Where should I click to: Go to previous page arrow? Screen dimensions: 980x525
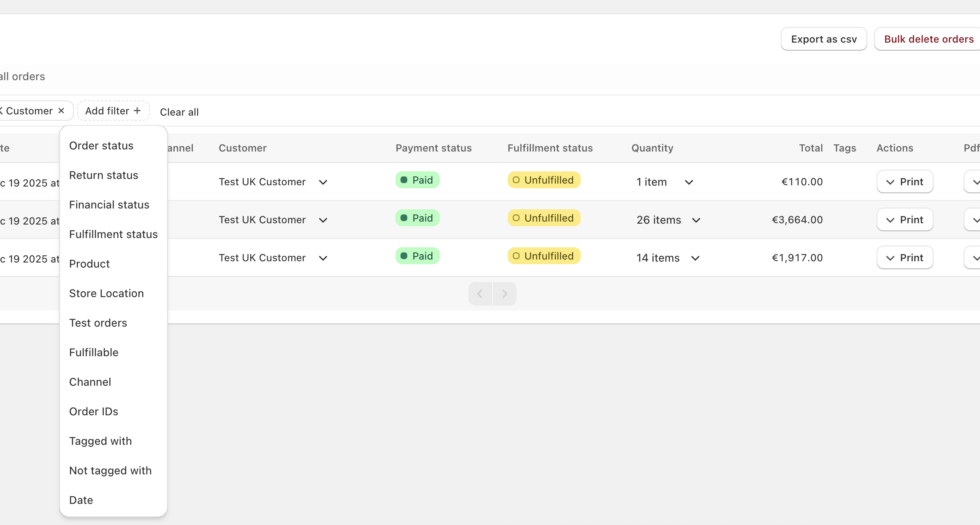(x=480, y=294)
